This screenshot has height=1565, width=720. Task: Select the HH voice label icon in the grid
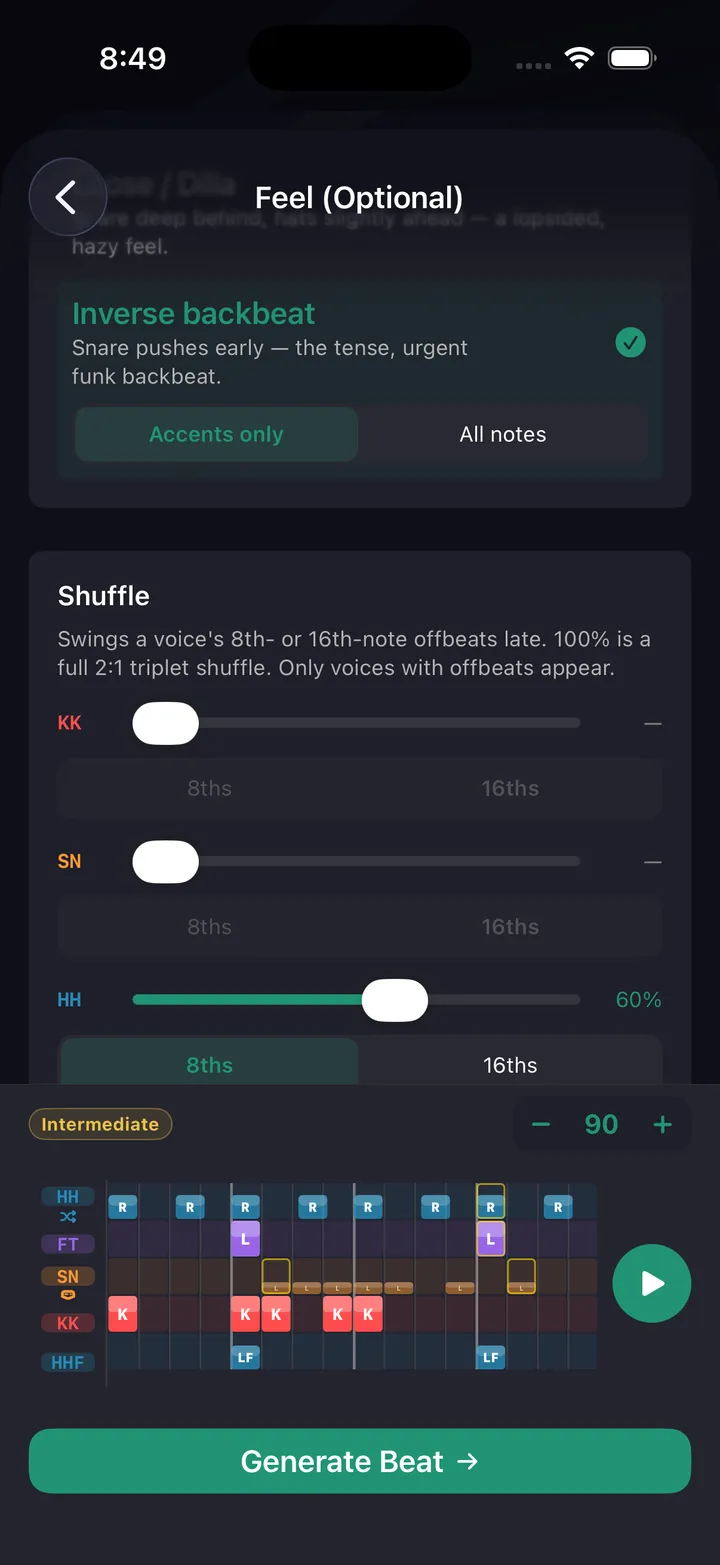pyautogui.click(x=67, y=1196)
